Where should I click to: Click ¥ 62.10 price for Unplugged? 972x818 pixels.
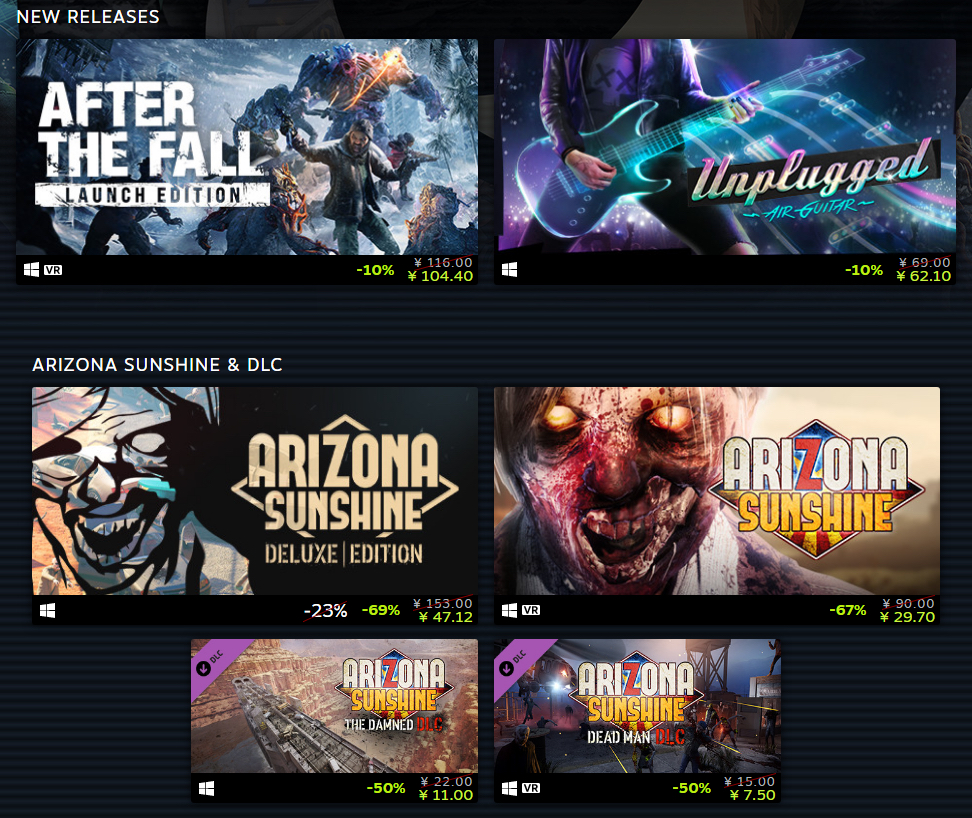point(923,276)
